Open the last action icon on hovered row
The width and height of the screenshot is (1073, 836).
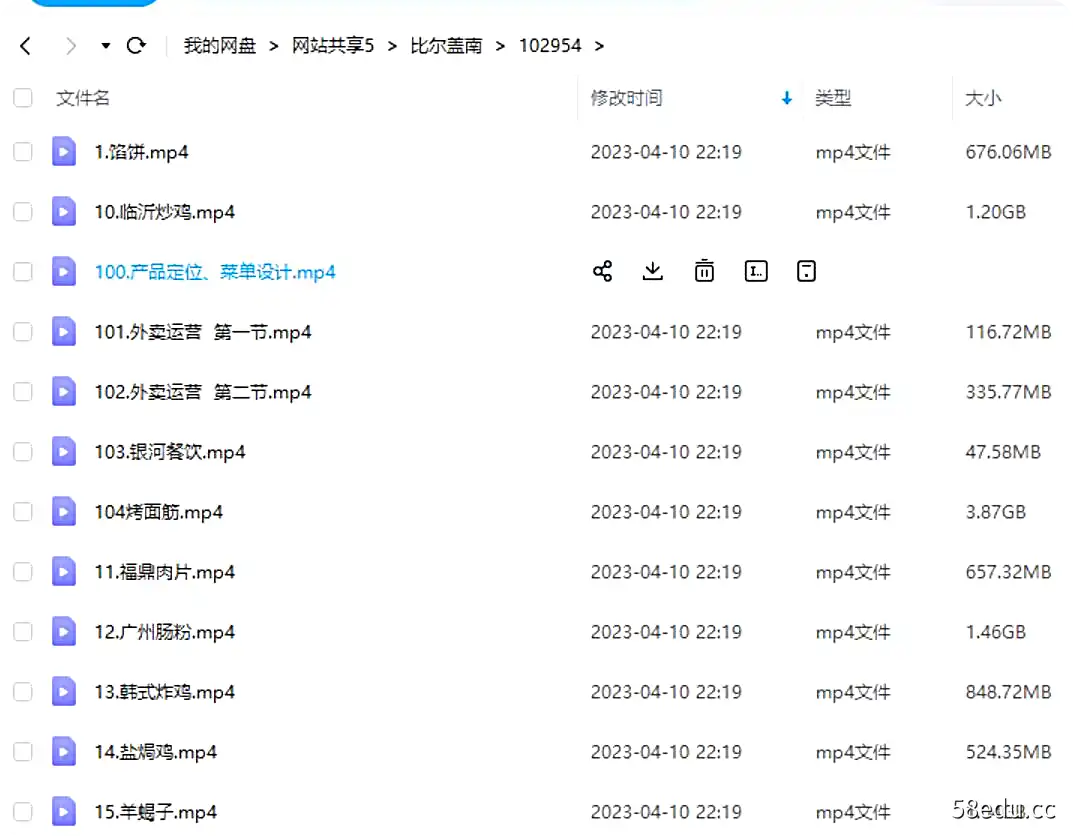(x=806, y=270)
